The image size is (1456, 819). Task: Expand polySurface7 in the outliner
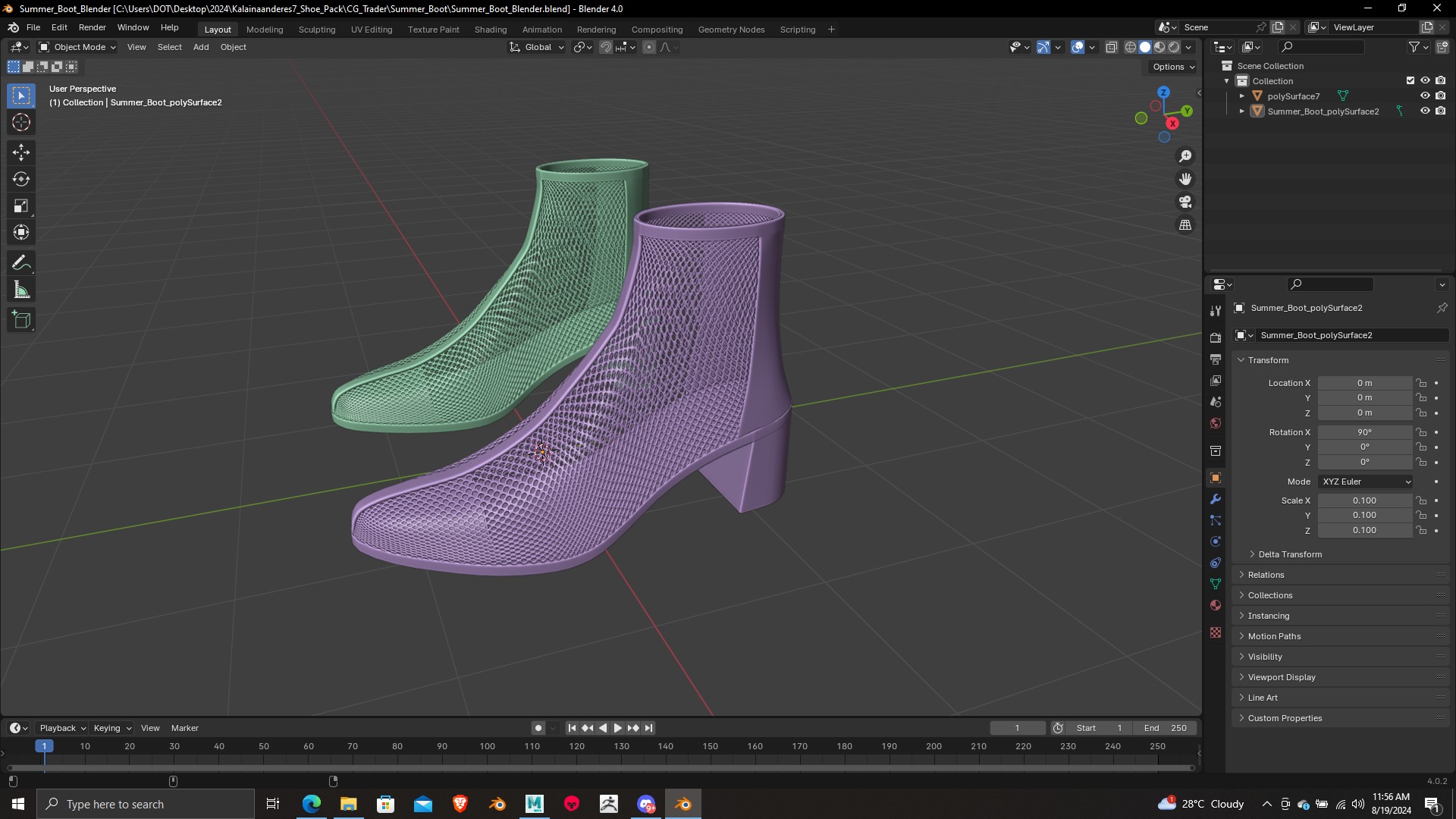(x=1241, y=96)
